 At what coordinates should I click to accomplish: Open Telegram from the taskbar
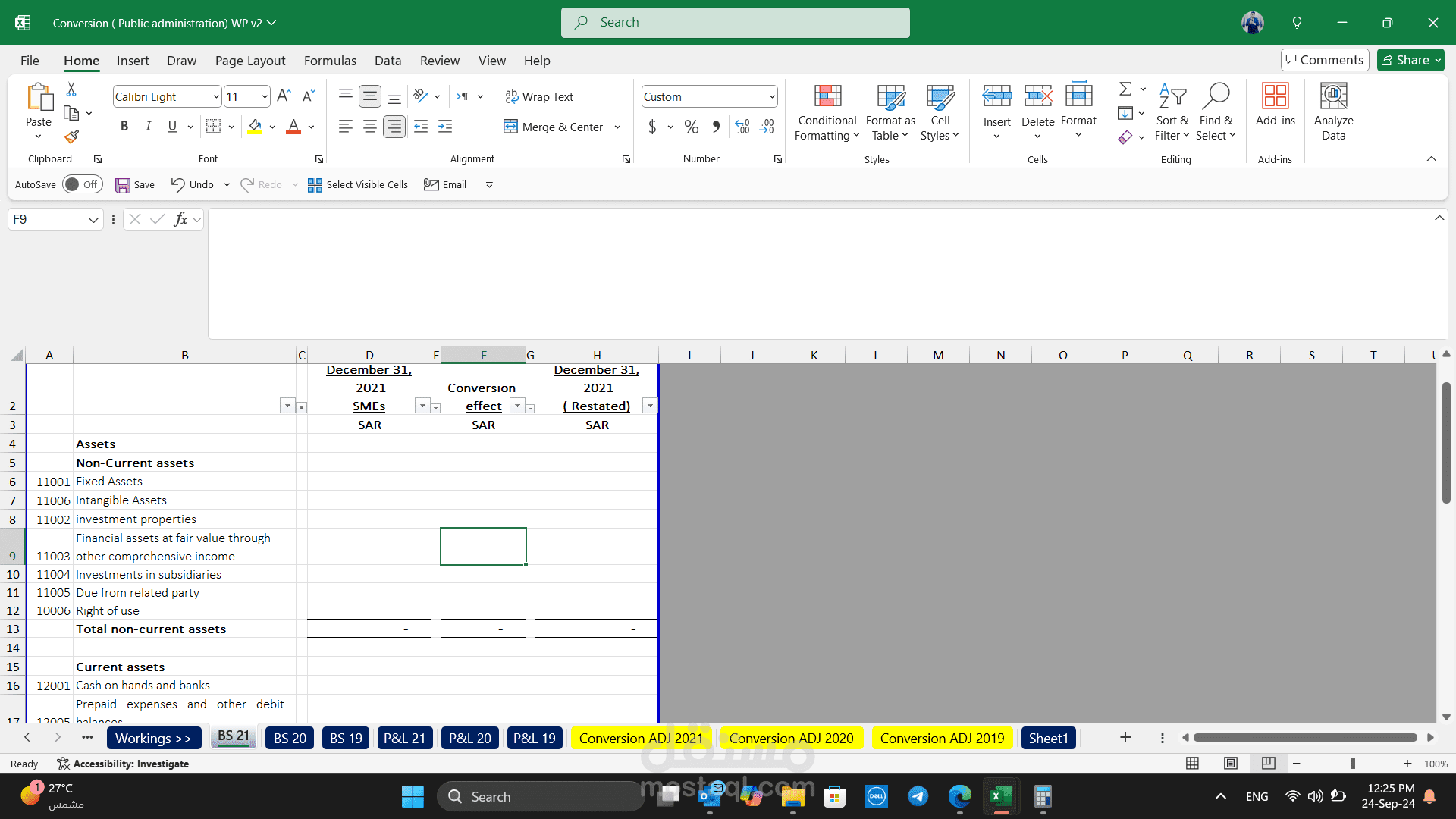(918, 796)
